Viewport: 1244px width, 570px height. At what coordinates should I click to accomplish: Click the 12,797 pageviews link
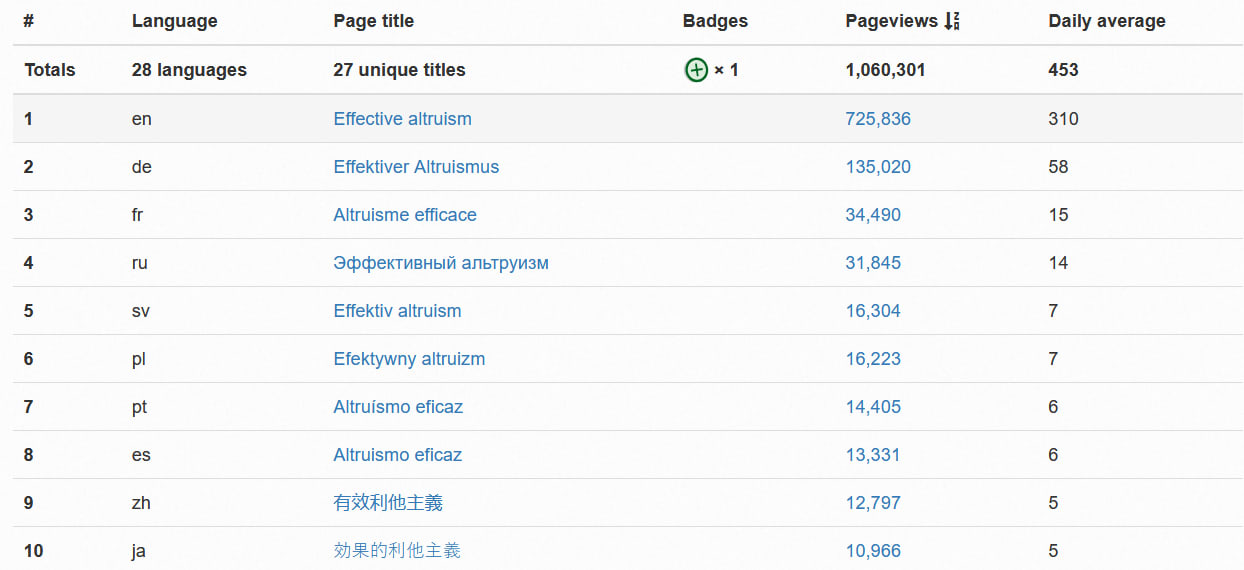(x=873, y=503)
